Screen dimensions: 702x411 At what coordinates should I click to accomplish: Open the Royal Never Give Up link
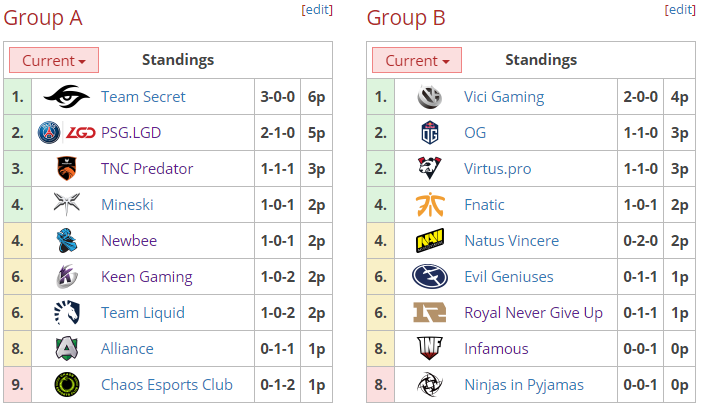533,313
